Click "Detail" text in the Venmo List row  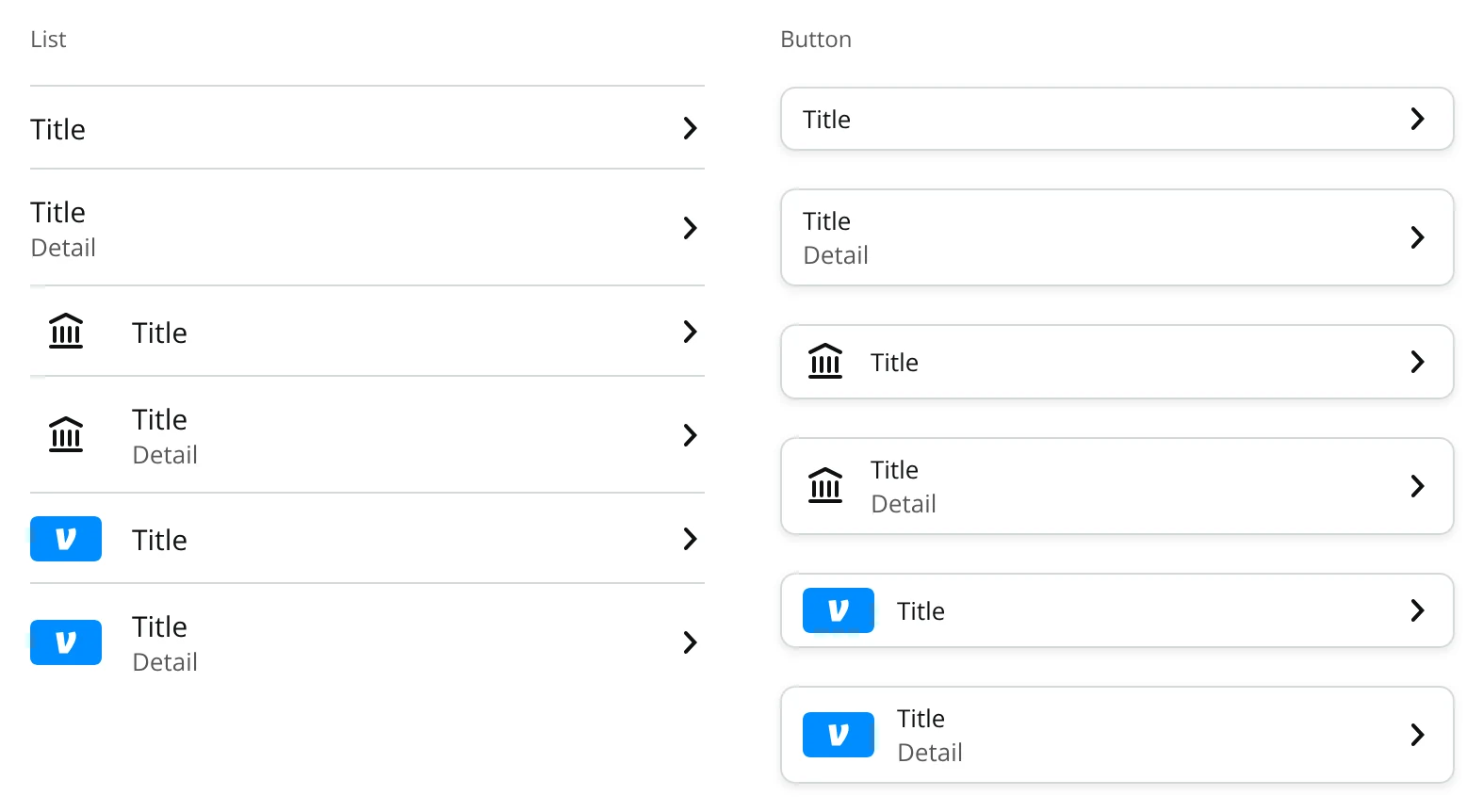(x=165, y=662)
